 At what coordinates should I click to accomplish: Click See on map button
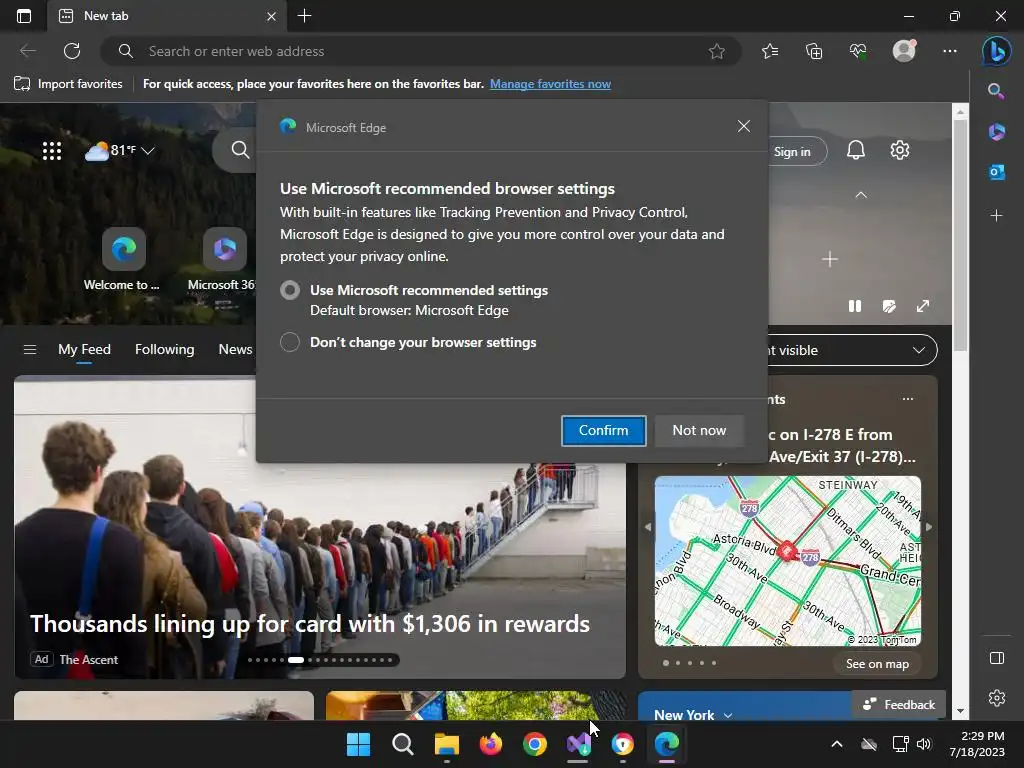pyautogui.click(x=877, y=664)
